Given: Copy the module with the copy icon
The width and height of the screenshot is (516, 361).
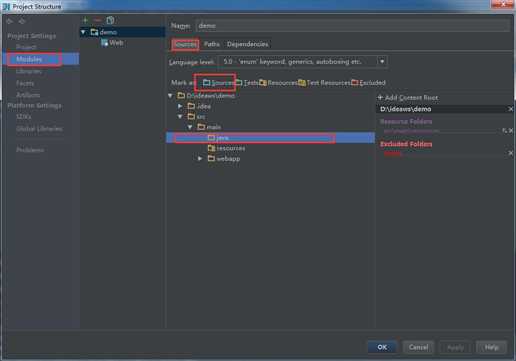Looking at the screenshot, I should pos(110,20).
